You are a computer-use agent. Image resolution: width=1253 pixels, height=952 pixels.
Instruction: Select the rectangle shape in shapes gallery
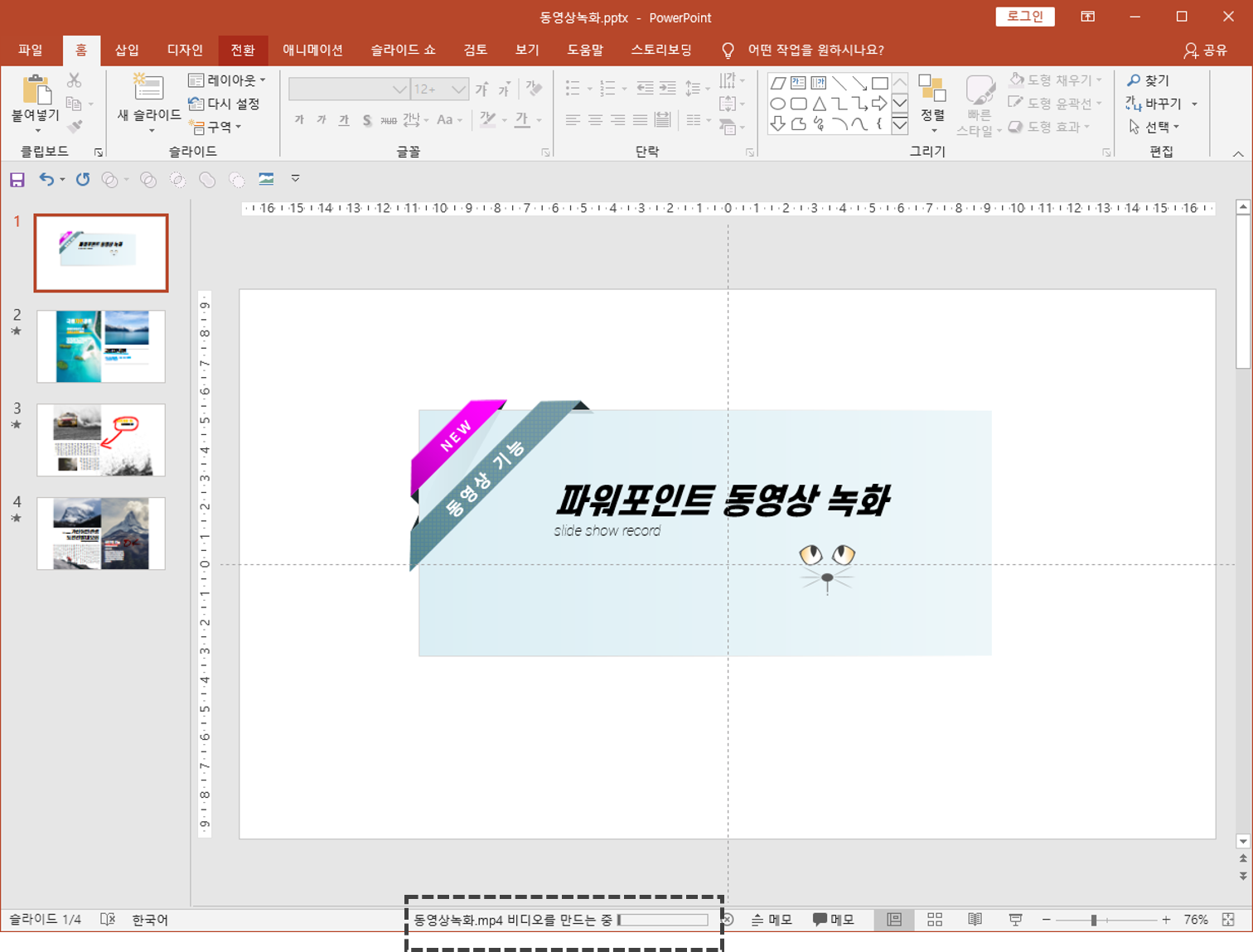tap(880, 83)
